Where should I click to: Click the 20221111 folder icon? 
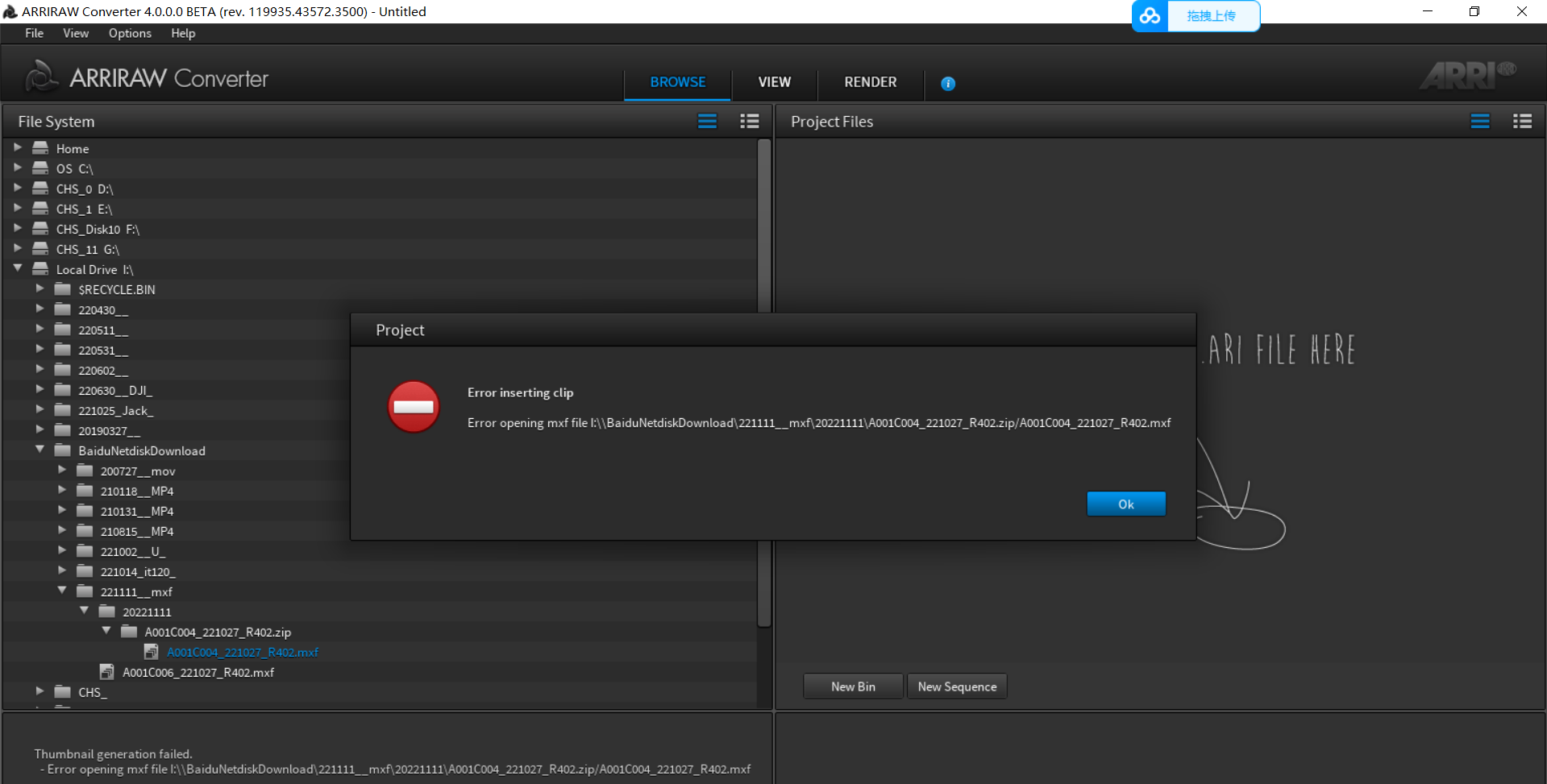point(107,611)
